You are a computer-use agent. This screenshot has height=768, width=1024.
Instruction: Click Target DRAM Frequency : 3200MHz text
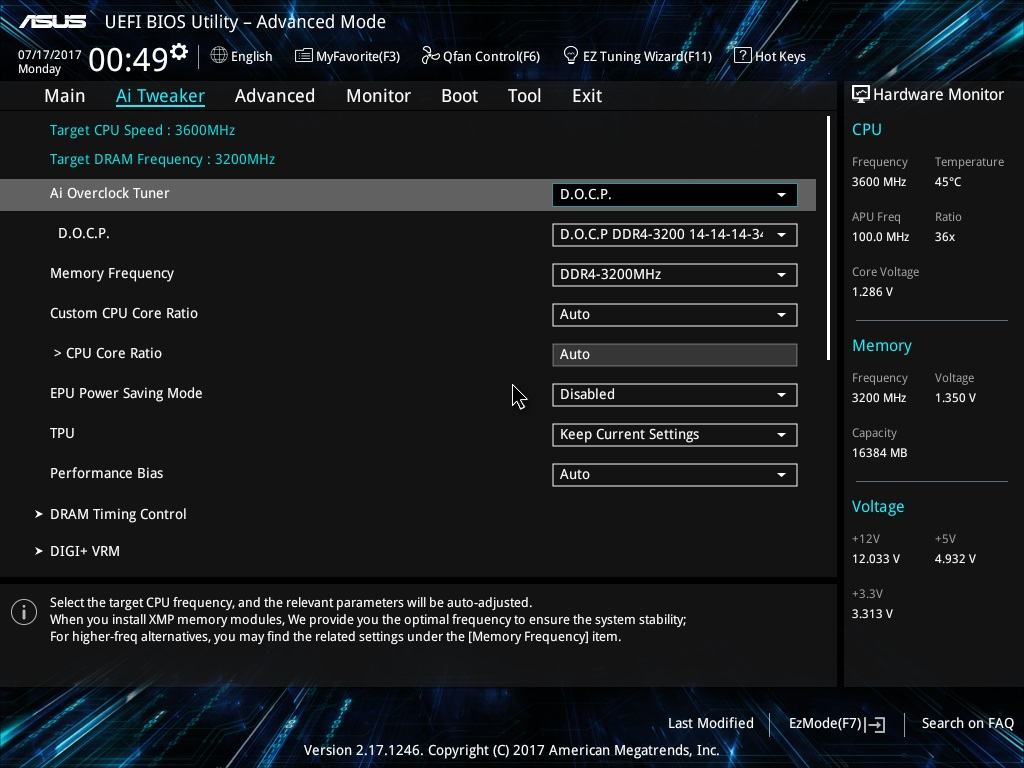(x=163, y=159)
